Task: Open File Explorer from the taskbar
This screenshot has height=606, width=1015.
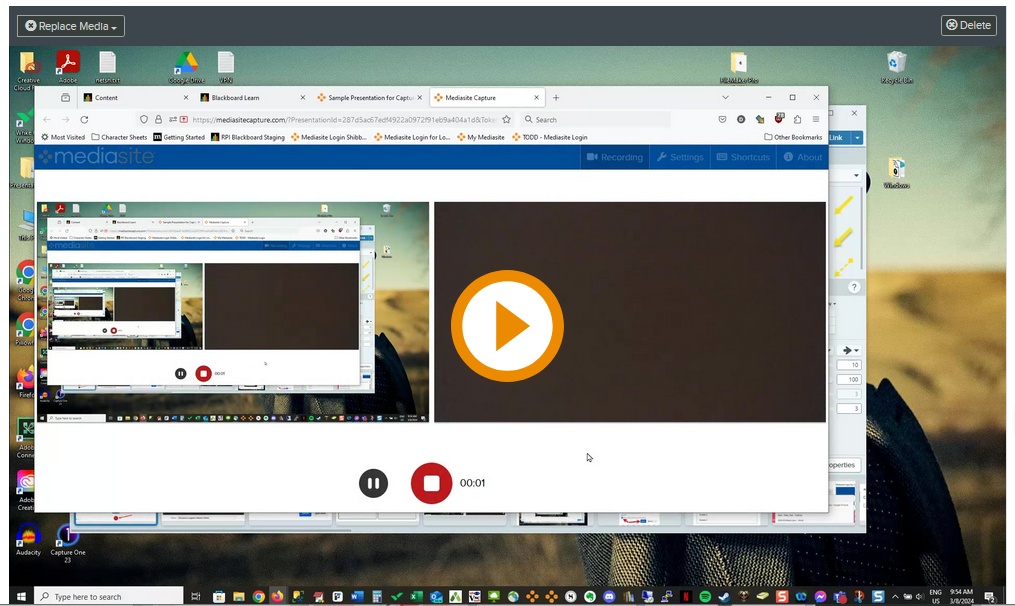Action: point(239,597)
